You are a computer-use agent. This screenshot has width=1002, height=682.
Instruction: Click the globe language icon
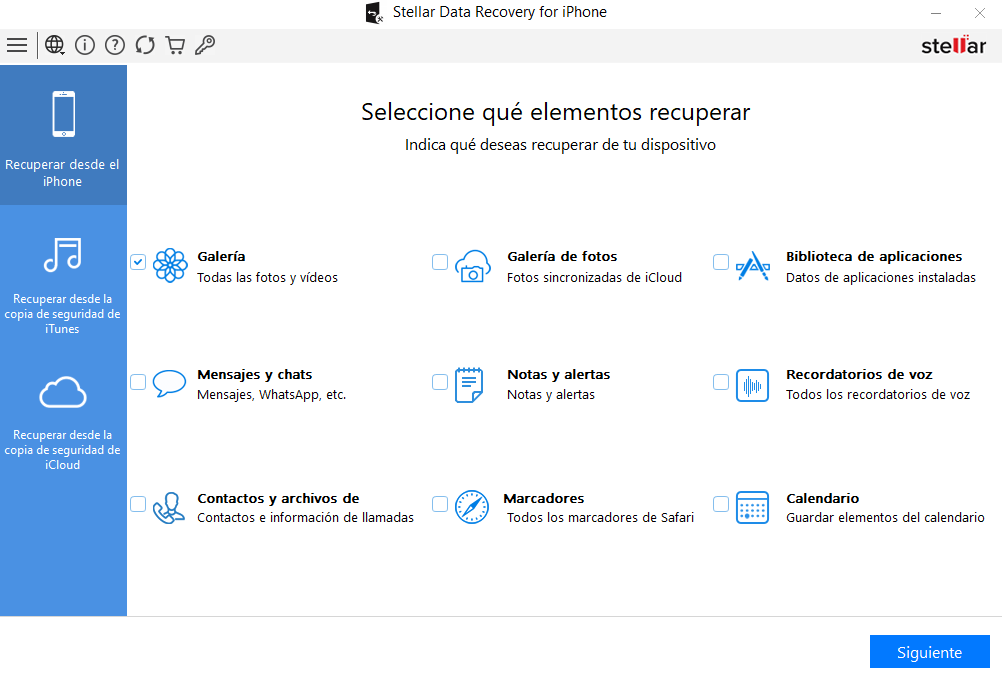pyautogui.click(x=55, y=45)
